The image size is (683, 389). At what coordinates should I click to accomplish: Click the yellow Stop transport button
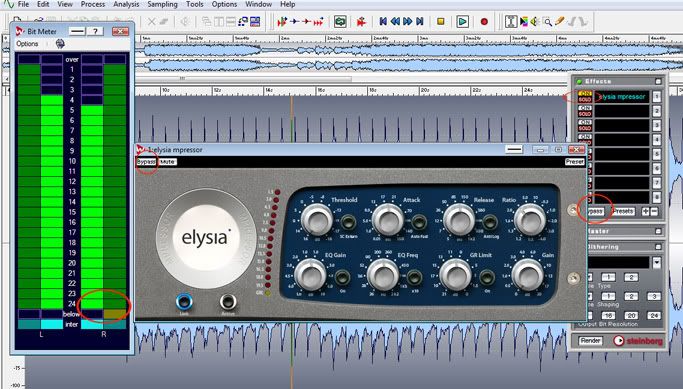[440, 21]
